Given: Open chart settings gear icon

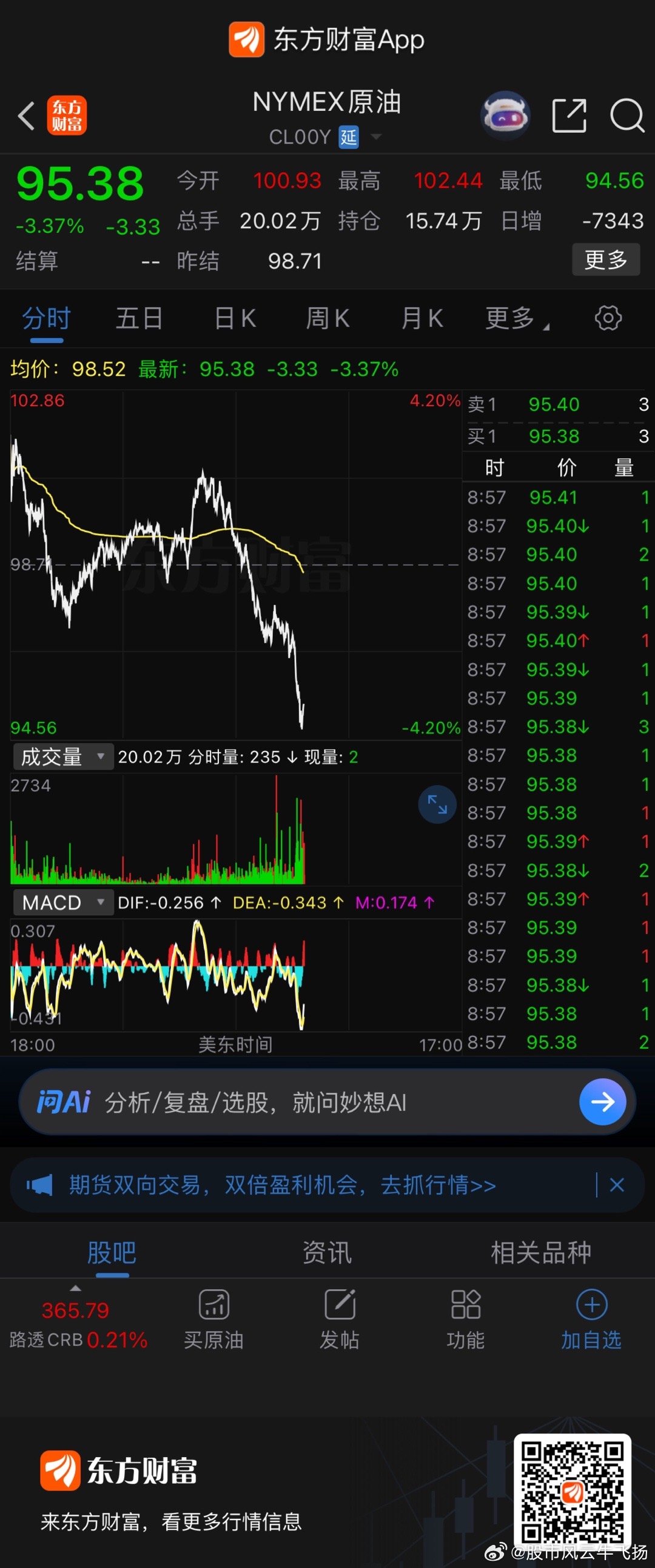Looking at the screenshot, I should coord(608,318).
